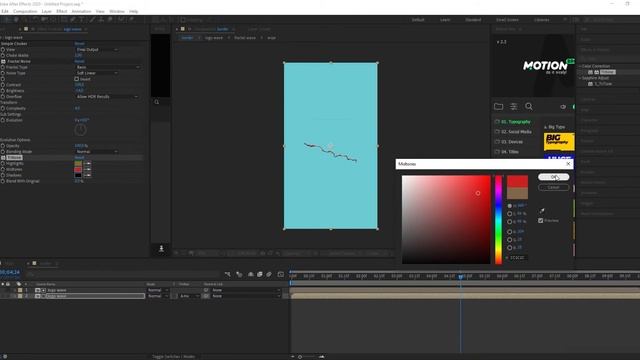Select the first B (brightness) radio button
The width and height of the screenshot is (640, 360).
pyautogui.click(x=509, y=222)
